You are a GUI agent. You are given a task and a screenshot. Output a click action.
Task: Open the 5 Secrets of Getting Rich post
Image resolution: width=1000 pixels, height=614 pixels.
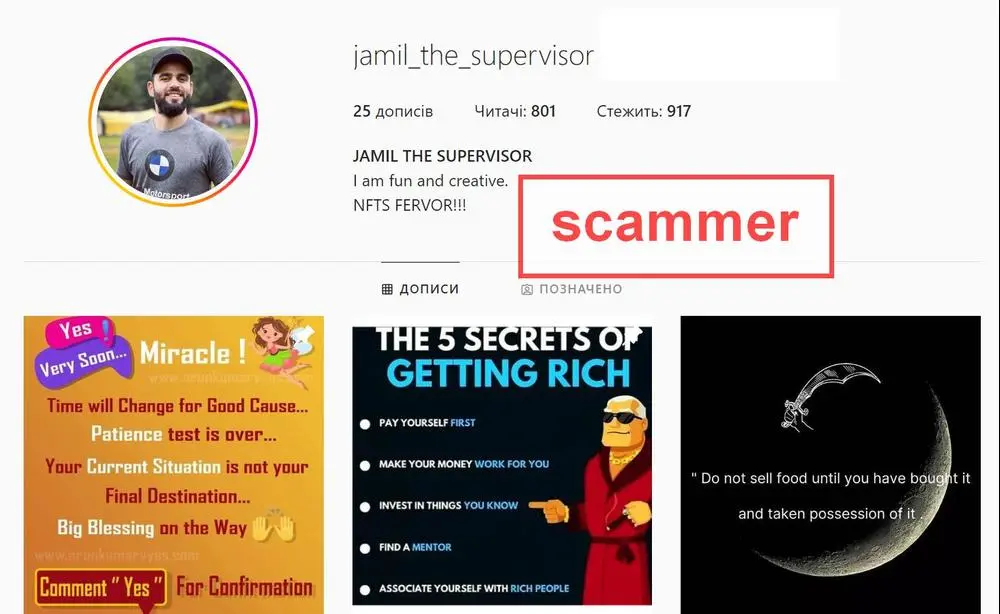tap(502, 466)
